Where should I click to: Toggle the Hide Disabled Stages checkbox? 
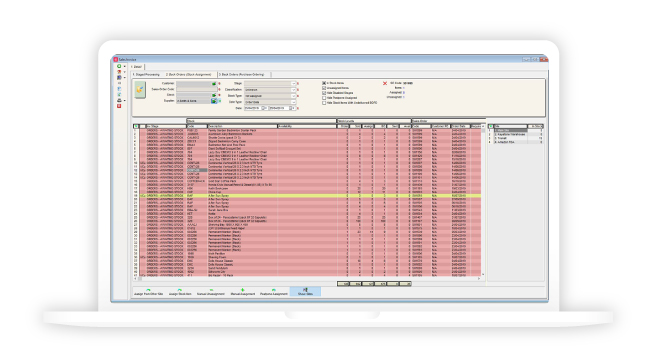pos(324,93)
